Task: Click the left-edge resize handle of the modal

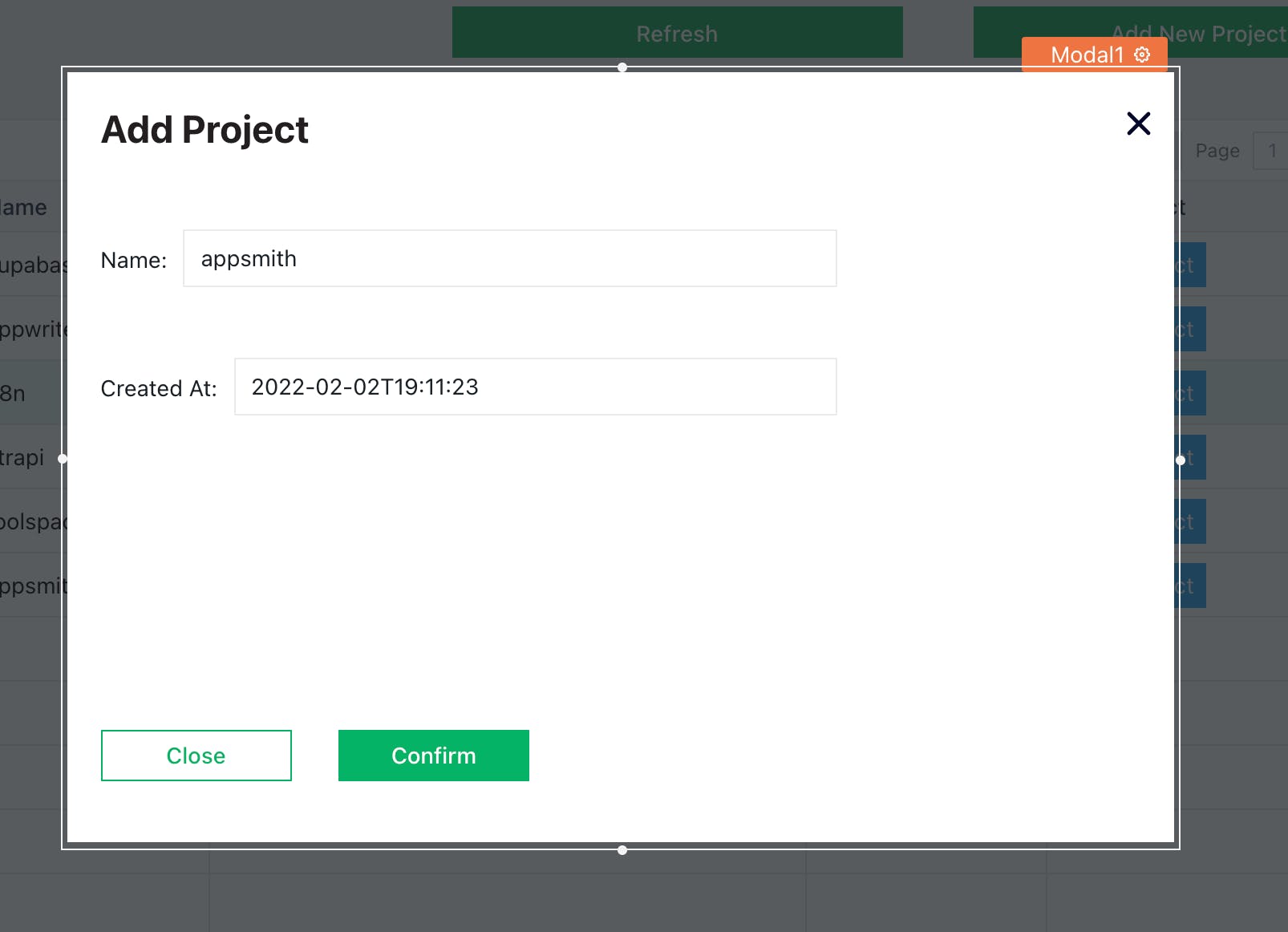Action: [63, 459]
